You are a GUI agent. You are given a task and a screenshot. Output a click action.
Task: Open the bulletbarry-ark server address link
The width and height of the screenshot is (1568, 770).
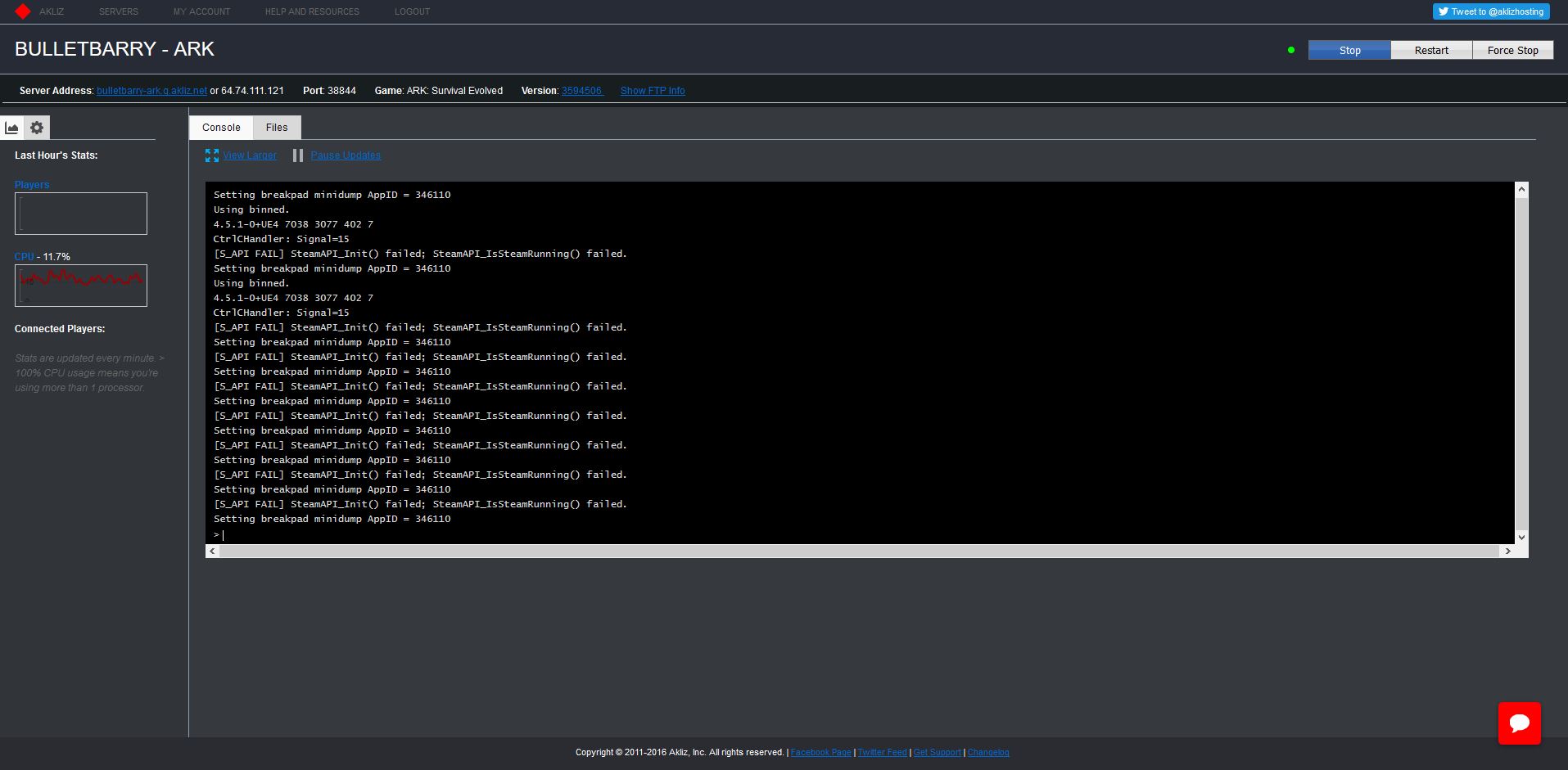click(151, 91)
